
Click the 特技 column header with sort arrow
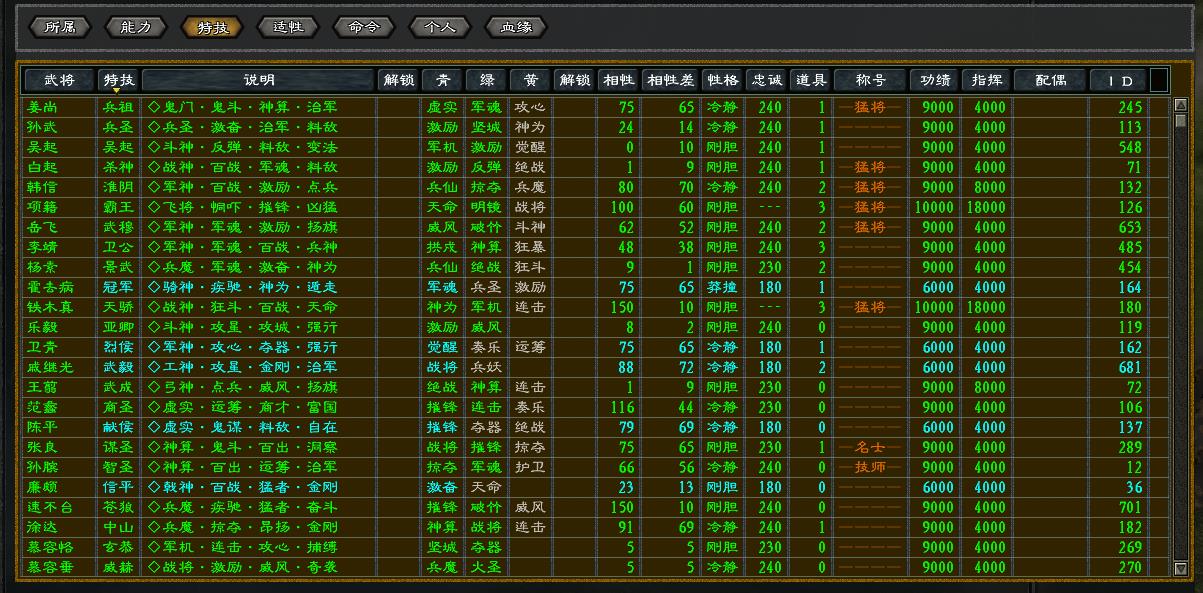click(119, 80)
